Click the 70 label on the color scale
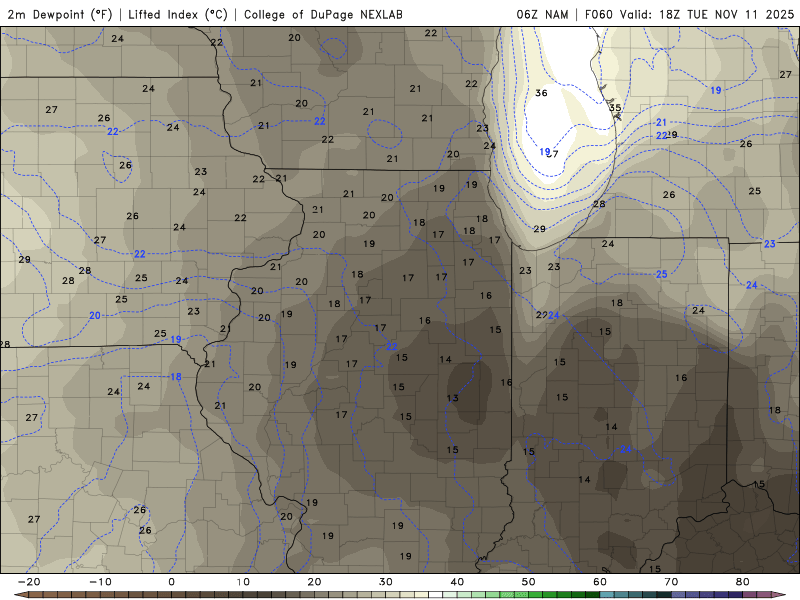Screen dimensions: 800x600 click(671, 582)
